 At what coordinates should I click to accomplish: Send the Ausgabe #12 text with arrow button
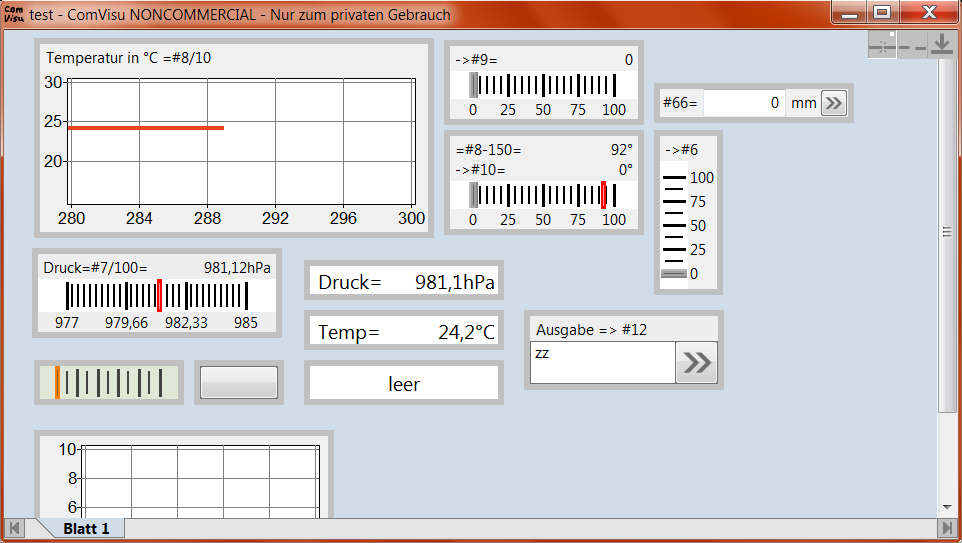697,363
